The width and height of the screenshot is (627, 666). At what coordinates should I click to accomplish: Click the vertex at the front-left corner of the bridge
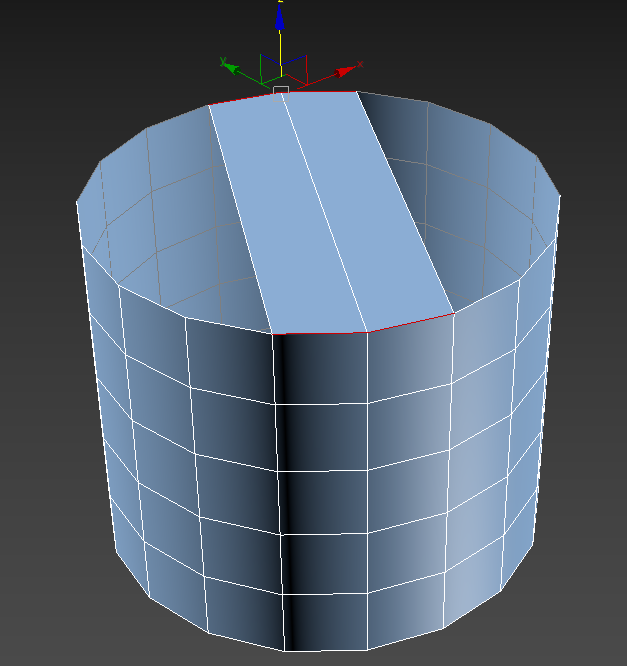click(x=273, y=333)
